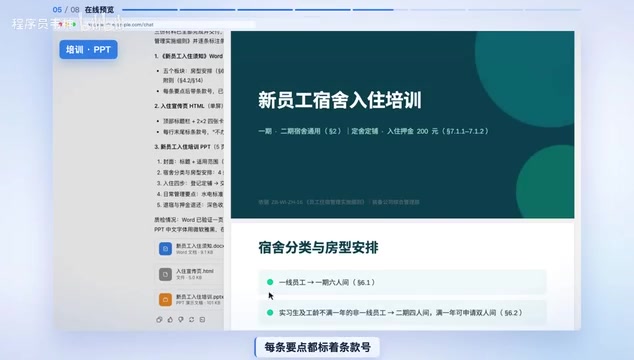Click the thumbs-up icon below the reply
The height and width of the screenshot is (360, 634).
click(170, 320)
